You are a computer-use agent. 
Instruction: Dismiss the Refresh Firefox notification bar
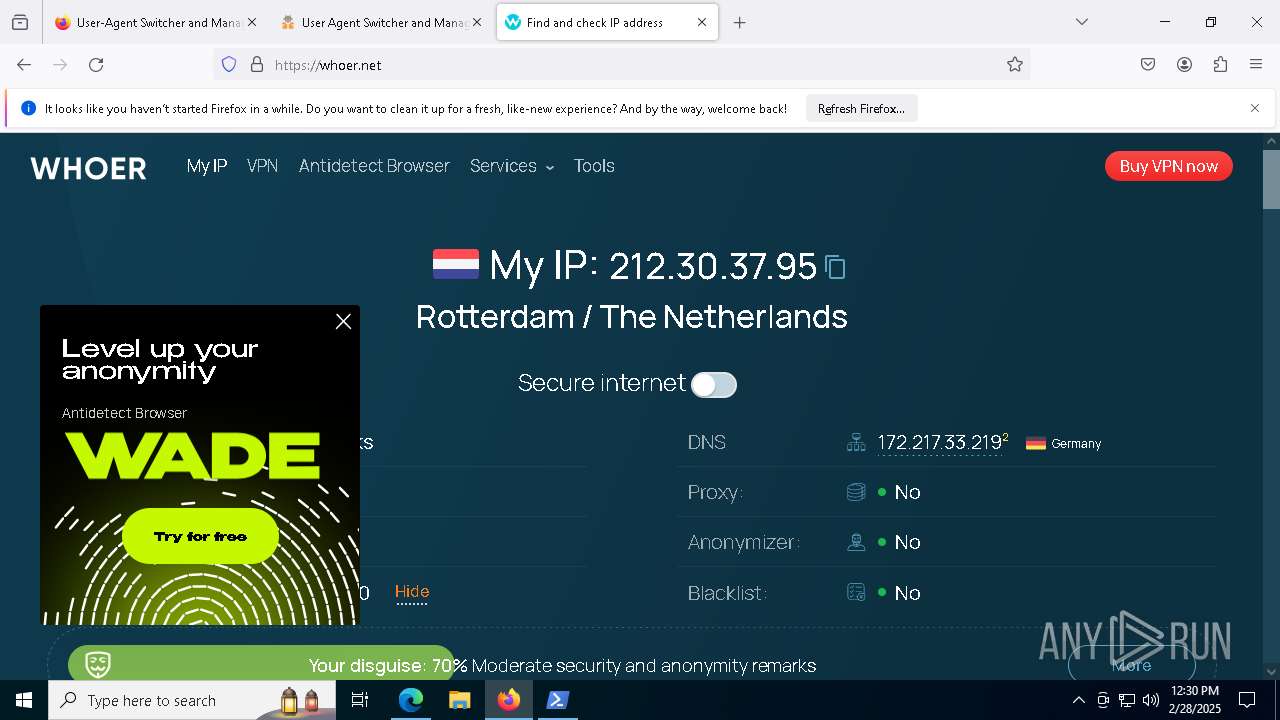[x=1255, y=108]
